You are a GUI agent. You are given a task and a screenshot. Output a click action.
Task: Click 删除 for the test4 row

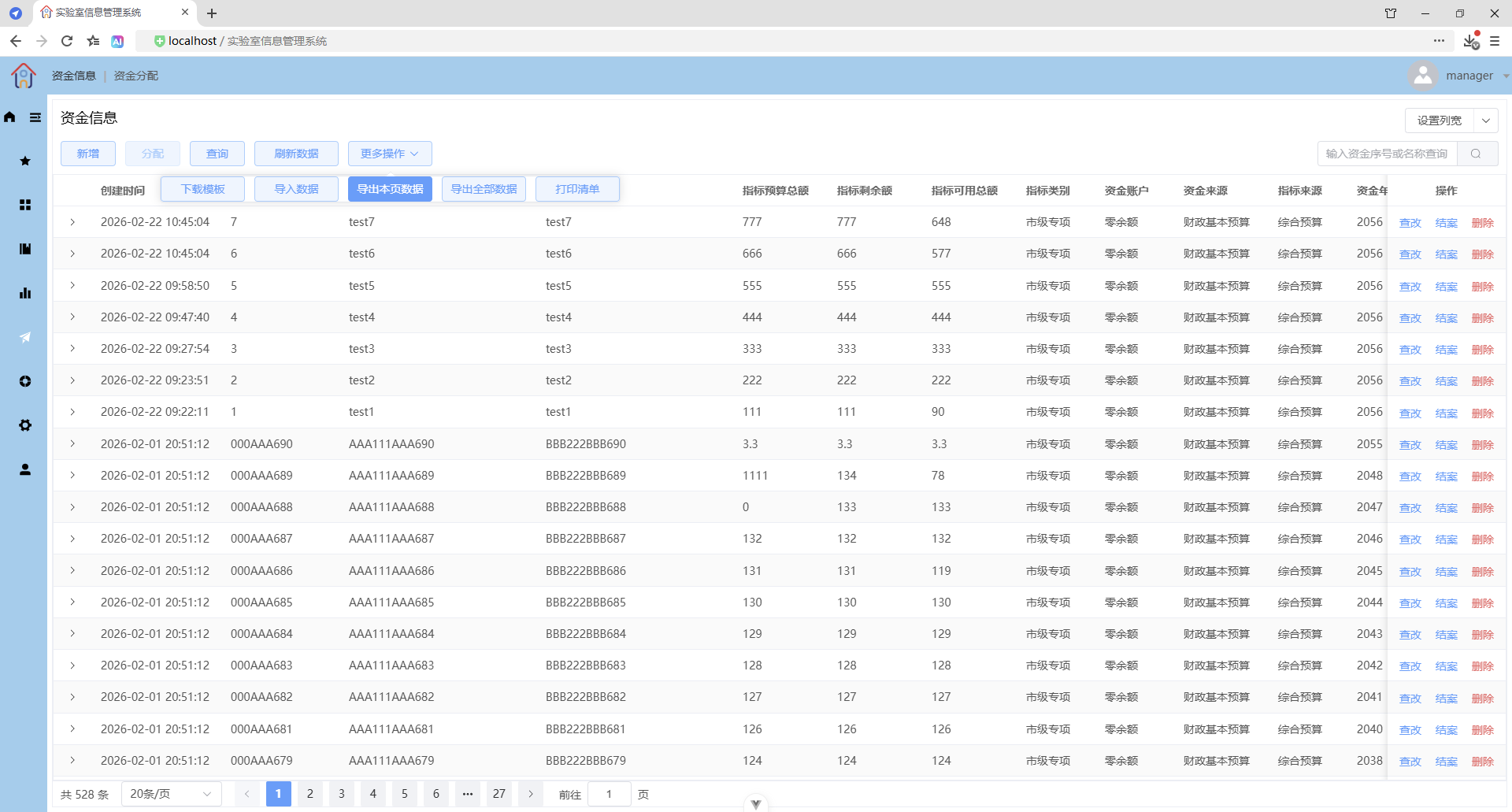(1482, 318)
